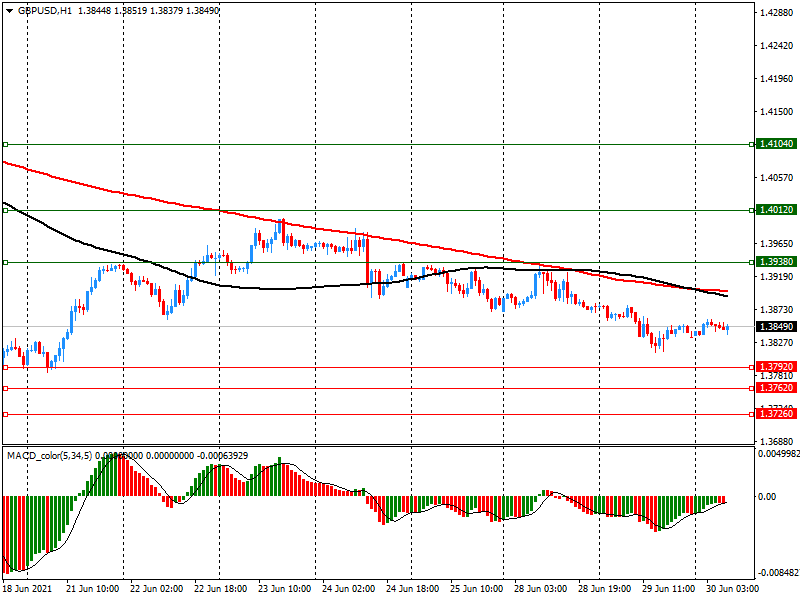This screenshot has width=800, height=600.
Task: Click the 1.42880 price axis value
Action: pyautogui.click(x=777, y=13)
